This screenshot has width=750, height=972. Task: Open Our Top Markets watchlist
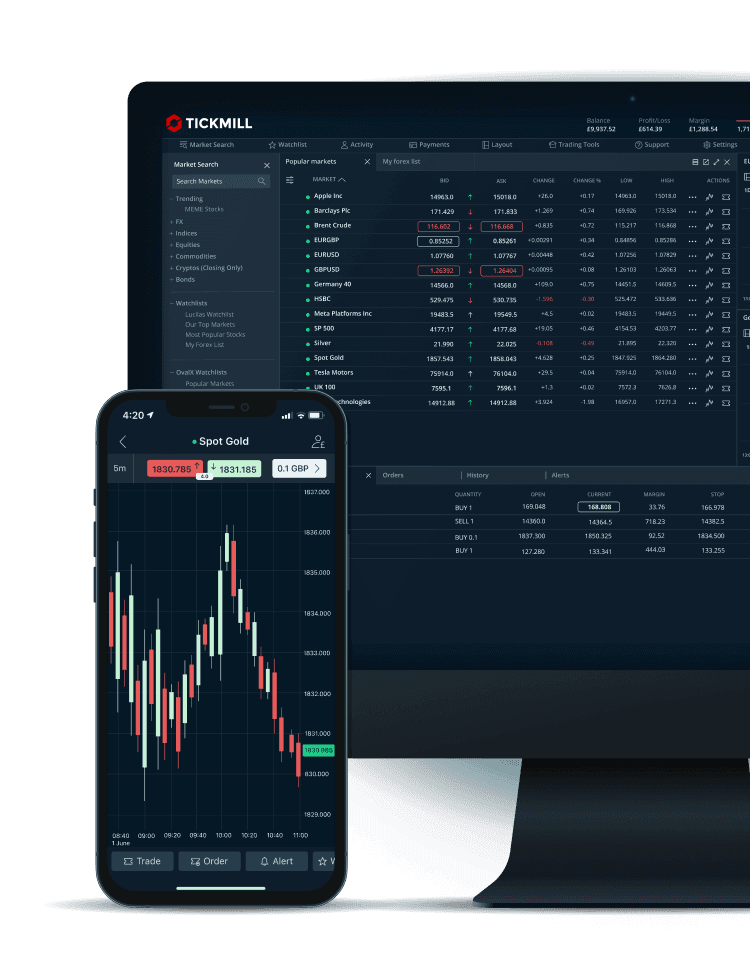(x=210, y=325)
